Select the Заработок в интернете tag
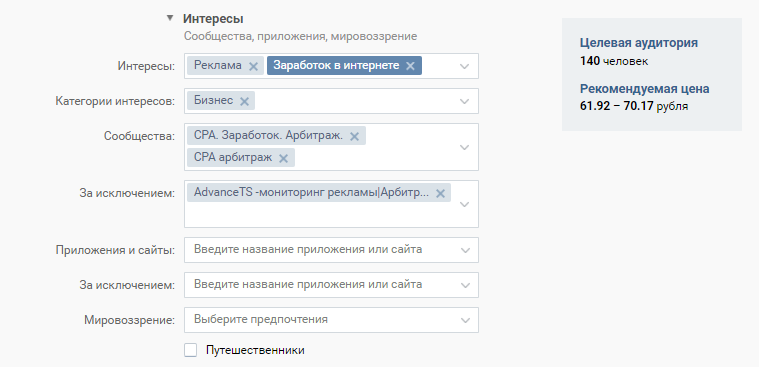The height and width of the screenshot is (367, 759). (x=336, y=66)
